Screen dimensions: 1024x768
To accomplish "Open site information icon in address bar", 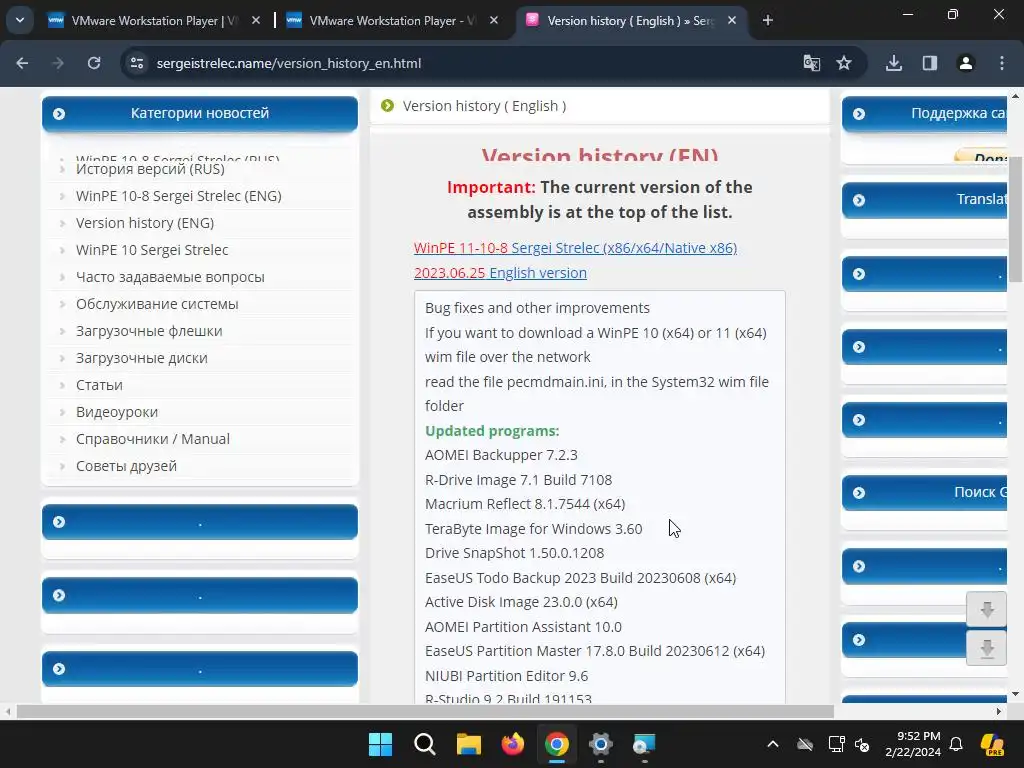I will tap(136, 63).
